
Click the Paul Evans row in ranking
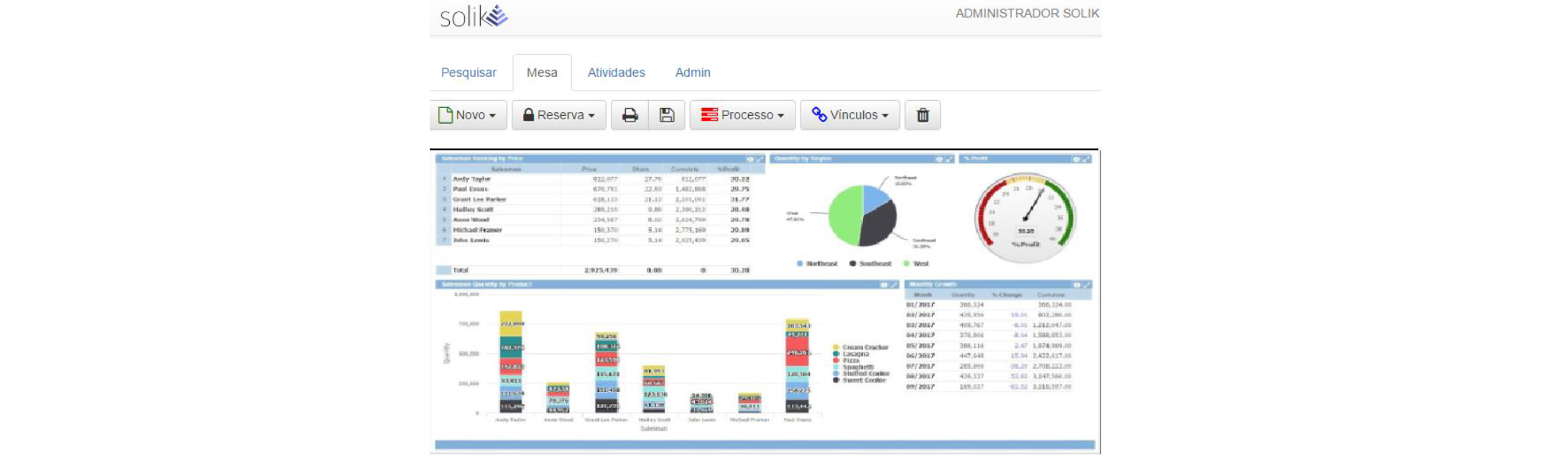click(x=595, y=189)
